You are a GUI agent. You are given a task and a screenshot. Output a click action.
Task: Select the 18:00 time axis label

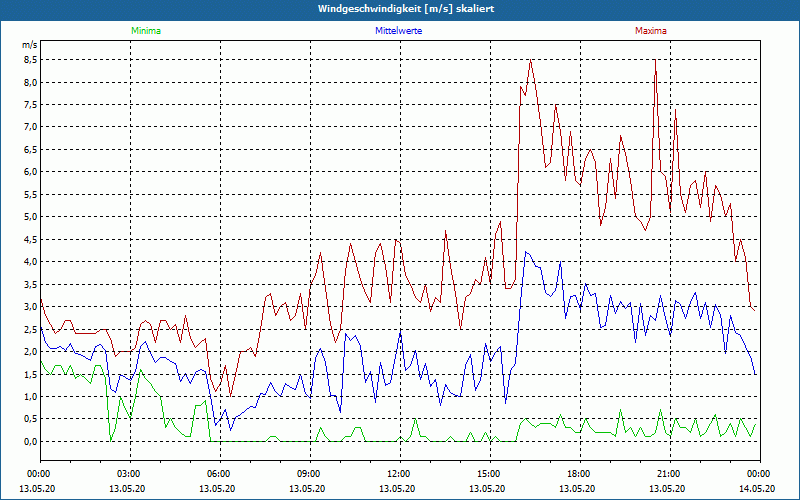point(578,474)
